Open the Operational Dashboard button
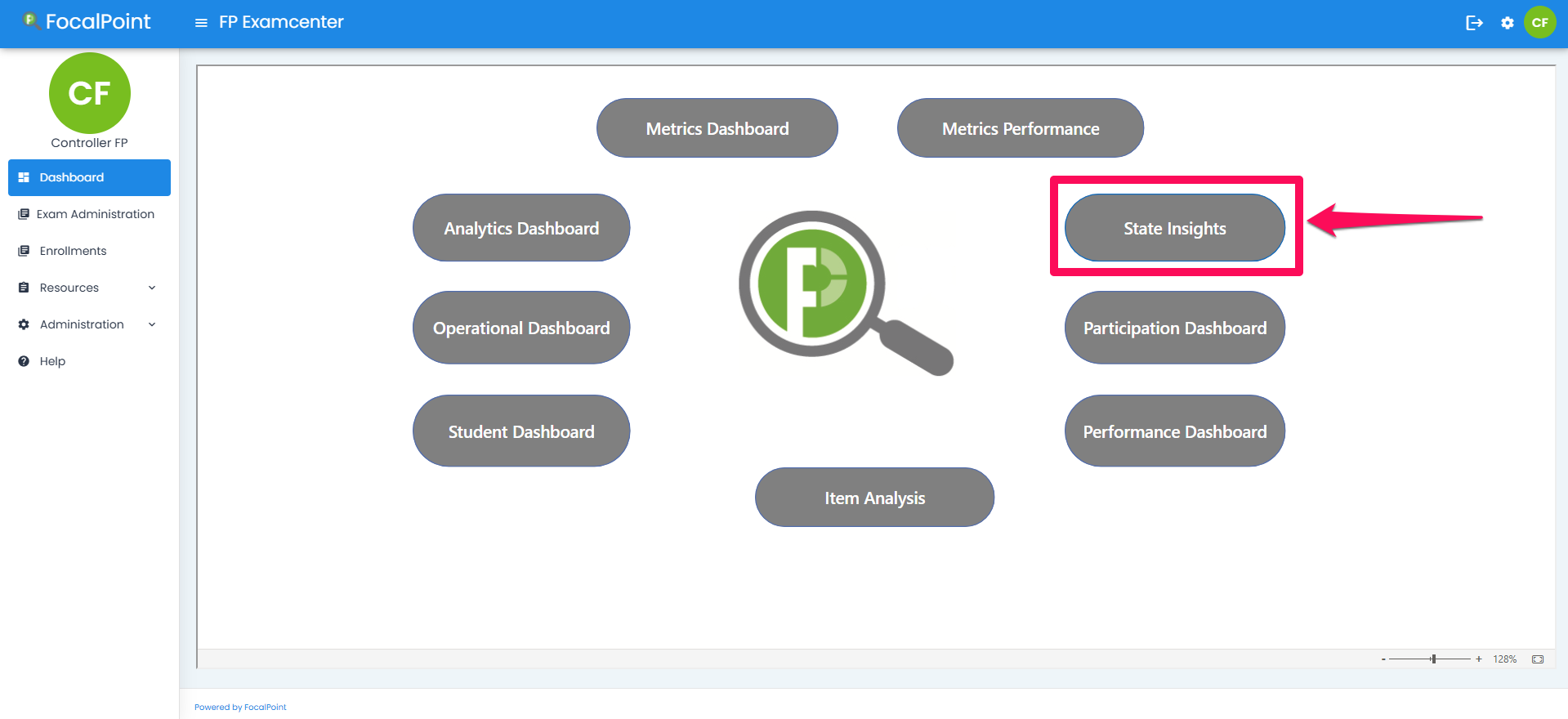This screenshot has width=1568, height=719. point(521,328)
